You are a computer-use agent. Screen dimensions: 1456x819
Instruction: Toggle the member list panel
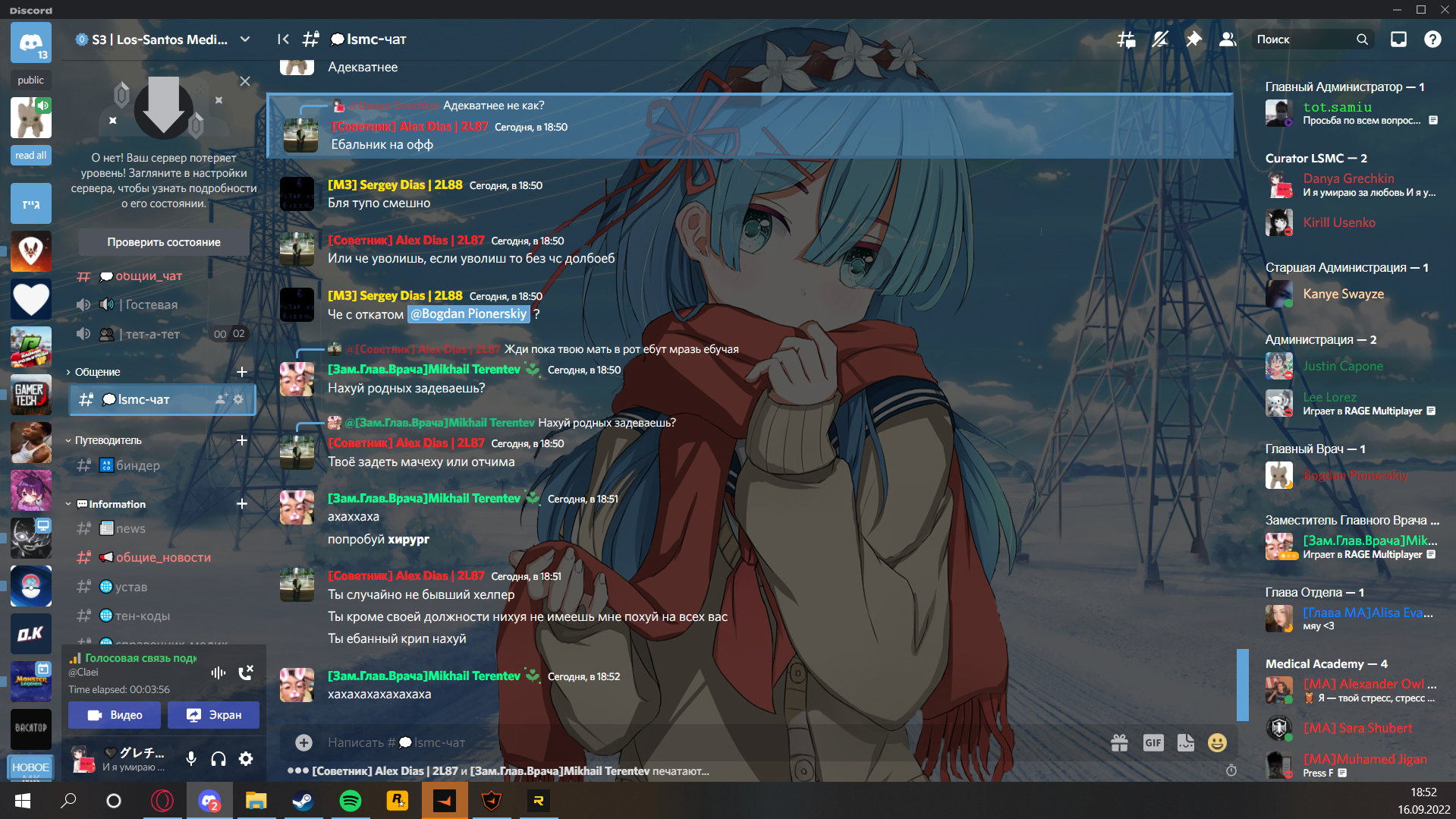pyautogui.click(x=1227, y=39)
